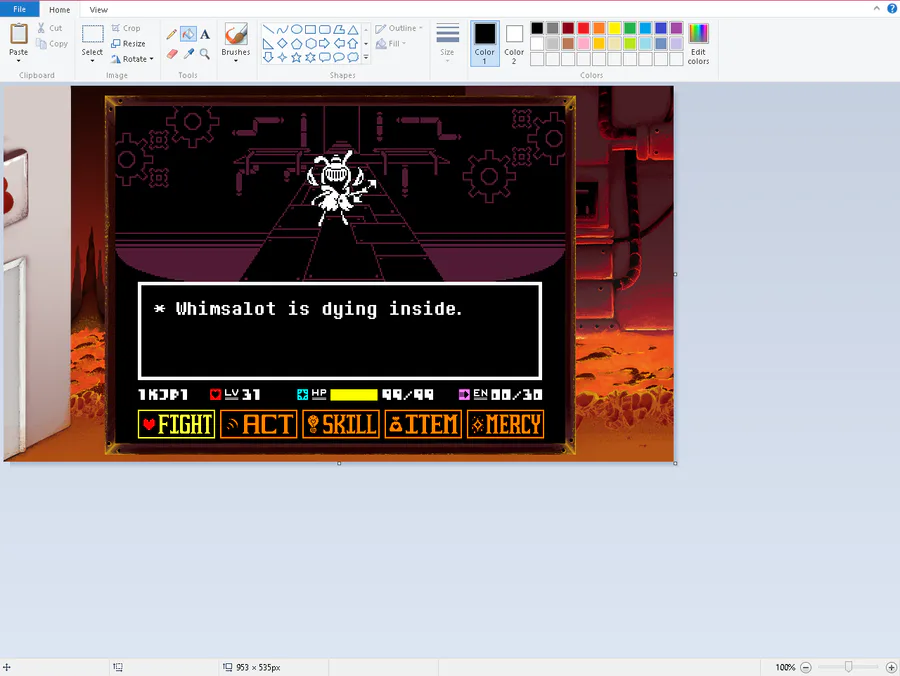900x676 pixels.
Task: Choose the Diamond shape
Action: (282, 44)
